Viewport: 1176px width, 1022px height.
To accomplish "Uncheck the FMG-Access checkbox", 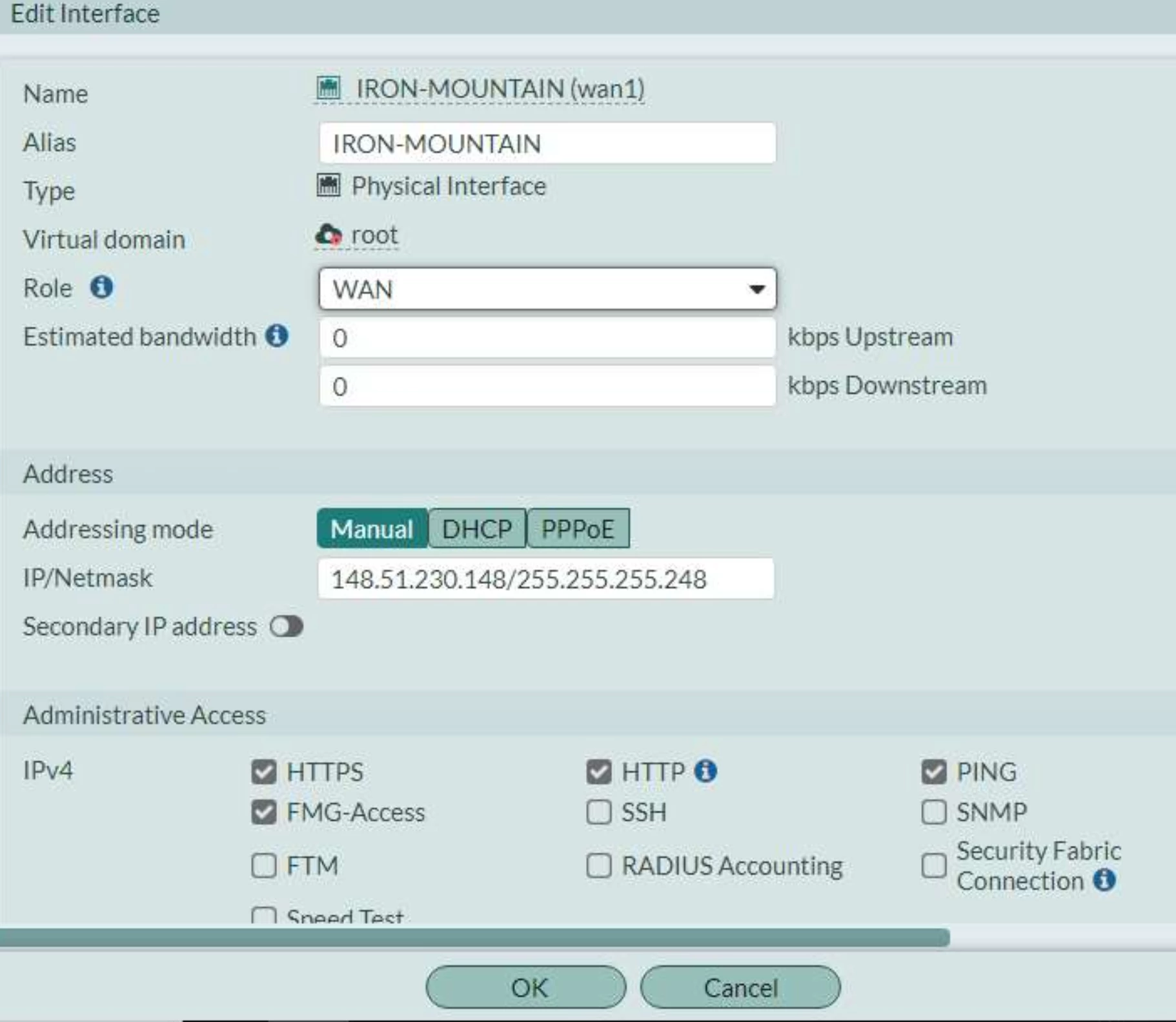I will [x=263, y=812].
